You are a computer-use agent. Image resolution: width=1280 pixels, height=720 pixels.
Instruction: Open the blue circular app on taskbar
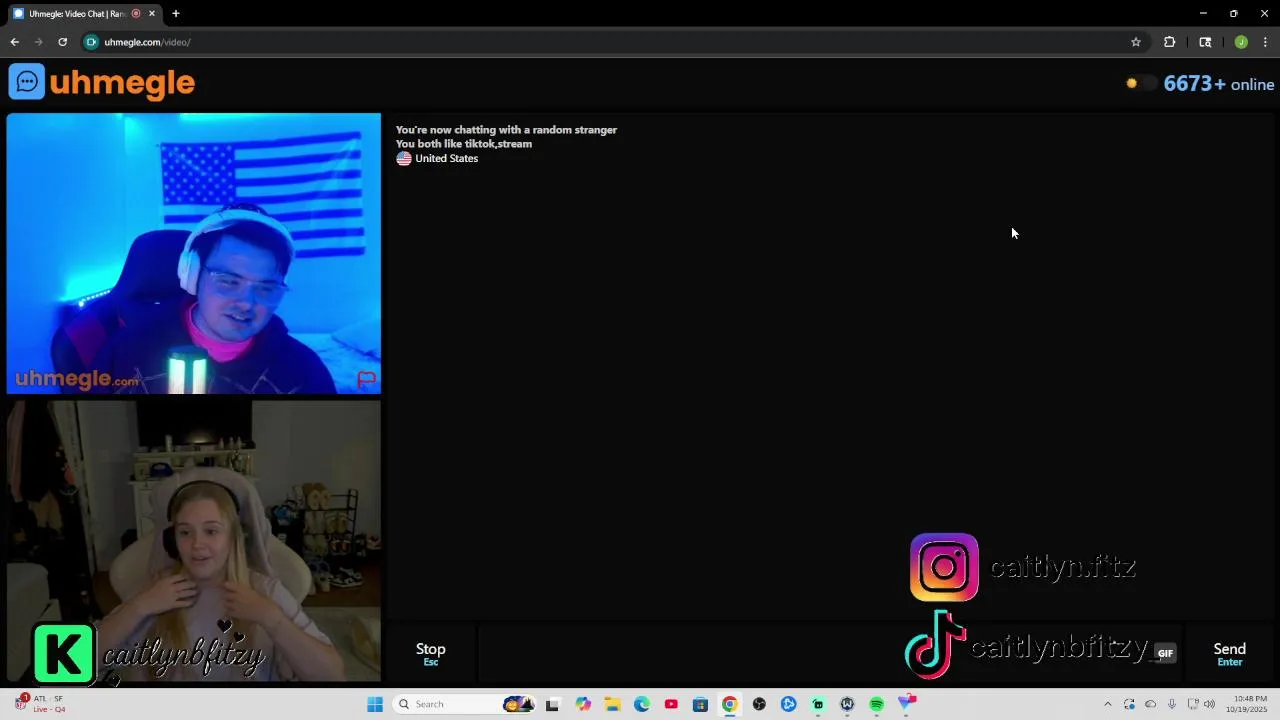(788, 704)
